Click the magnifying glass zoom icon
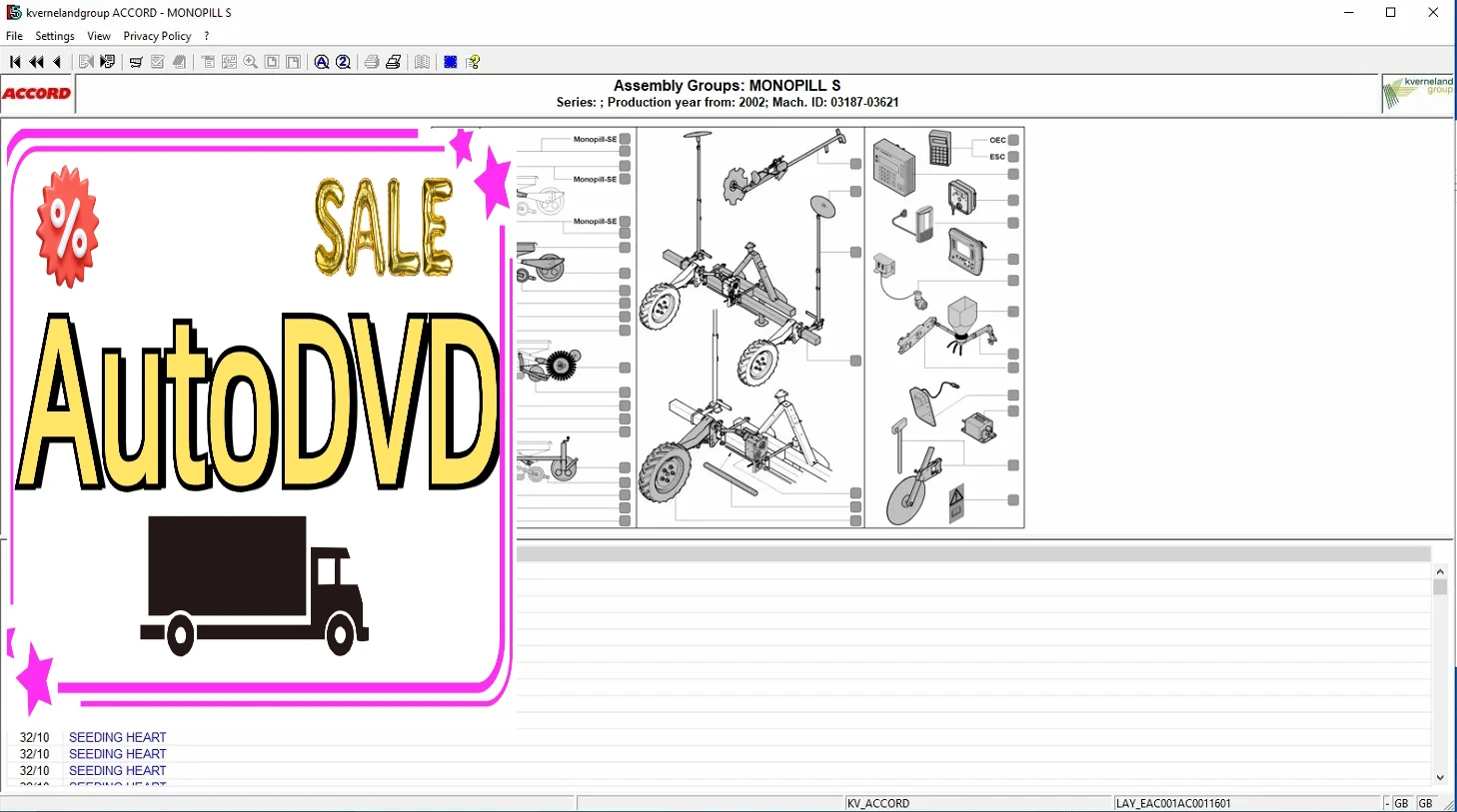Viewport: 1457px width, 812px height. pyautogui.click(x=251, y=62)
